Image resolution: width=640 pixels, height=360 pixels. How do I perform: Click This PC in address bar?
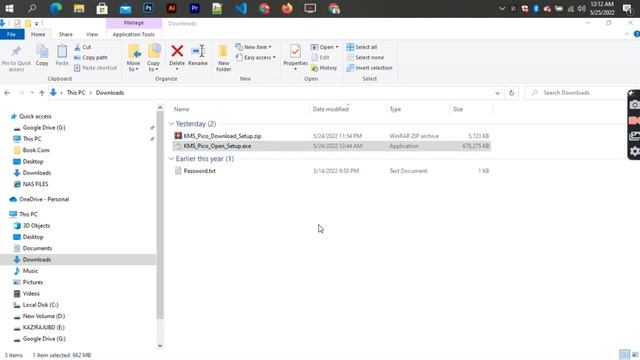[x=76, y=93]
